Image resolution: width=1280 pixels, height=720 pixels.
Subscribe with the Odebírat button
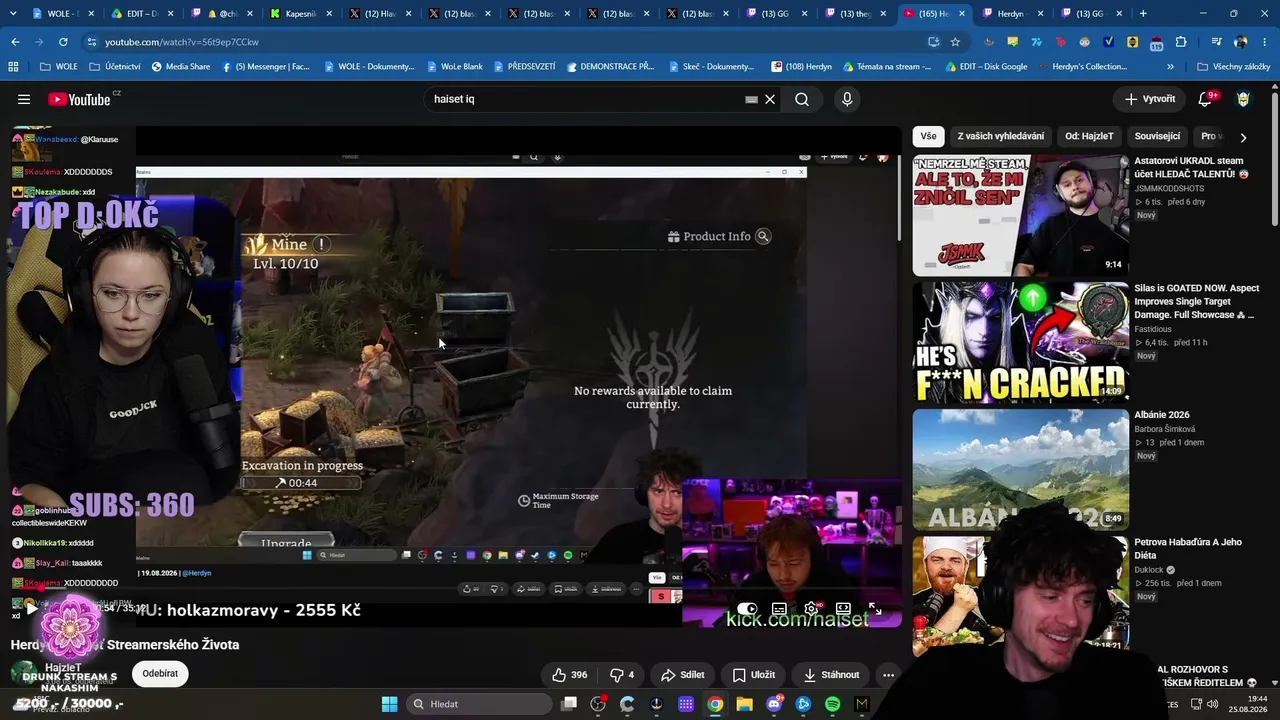(x=160, y=673)
